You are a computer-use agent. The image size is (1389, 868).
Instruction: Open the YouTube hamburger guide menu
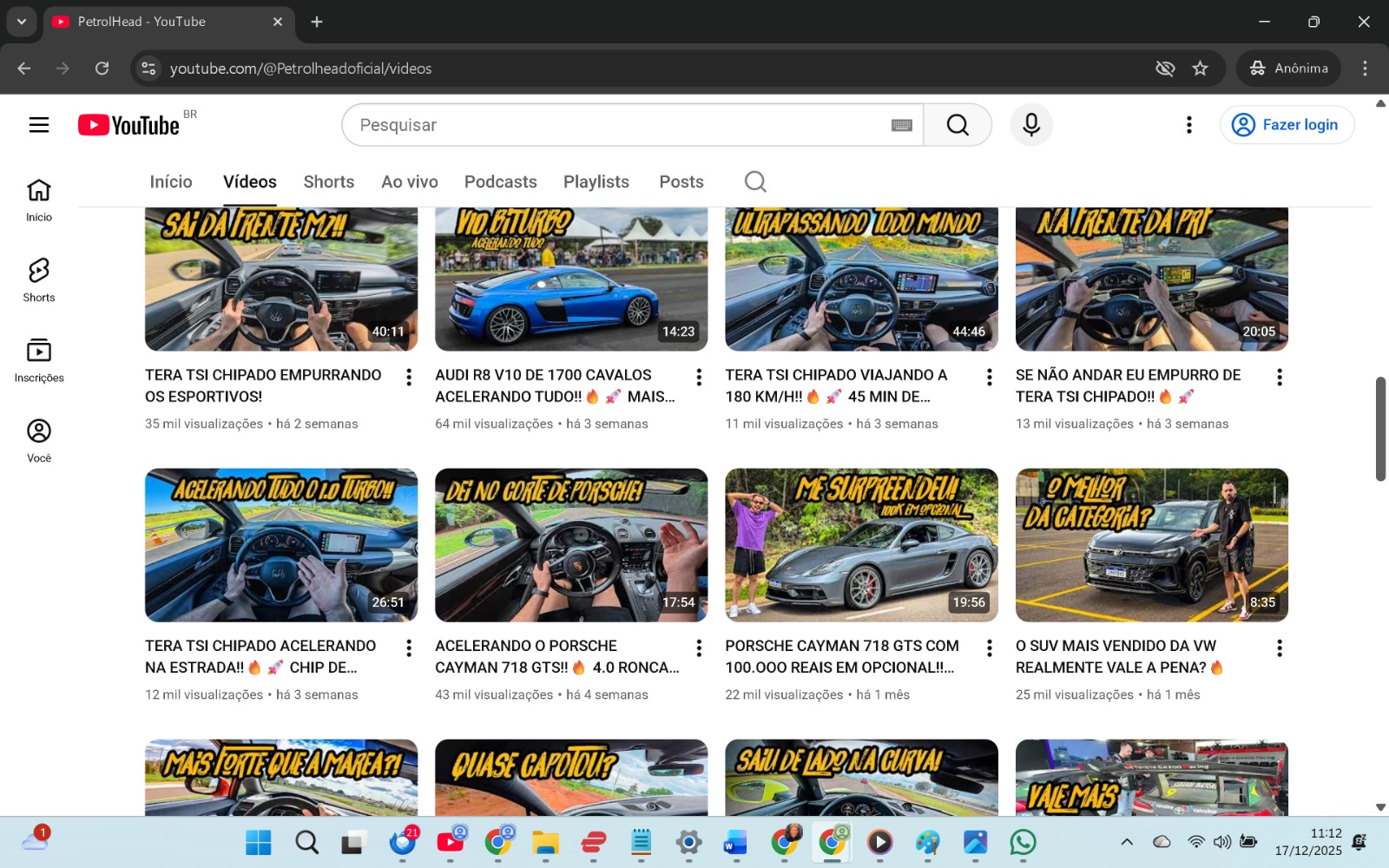click(x=39, y=125)
